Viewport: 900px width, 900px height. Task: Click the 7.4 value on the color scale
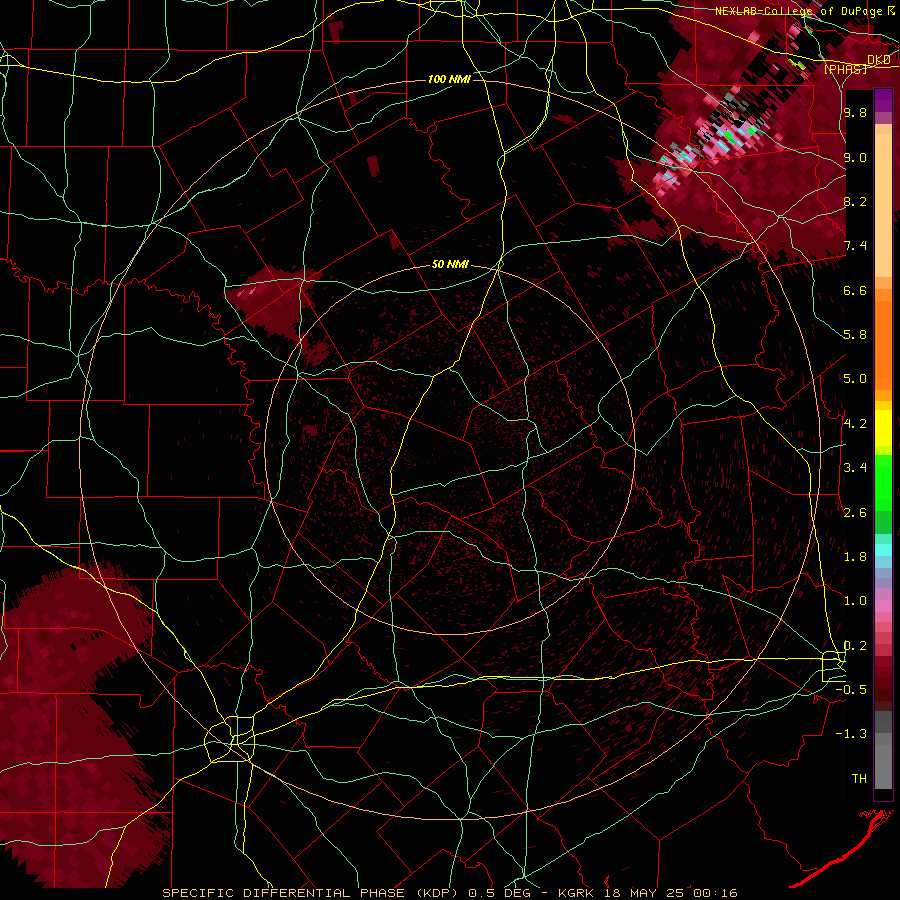[855, 246]
